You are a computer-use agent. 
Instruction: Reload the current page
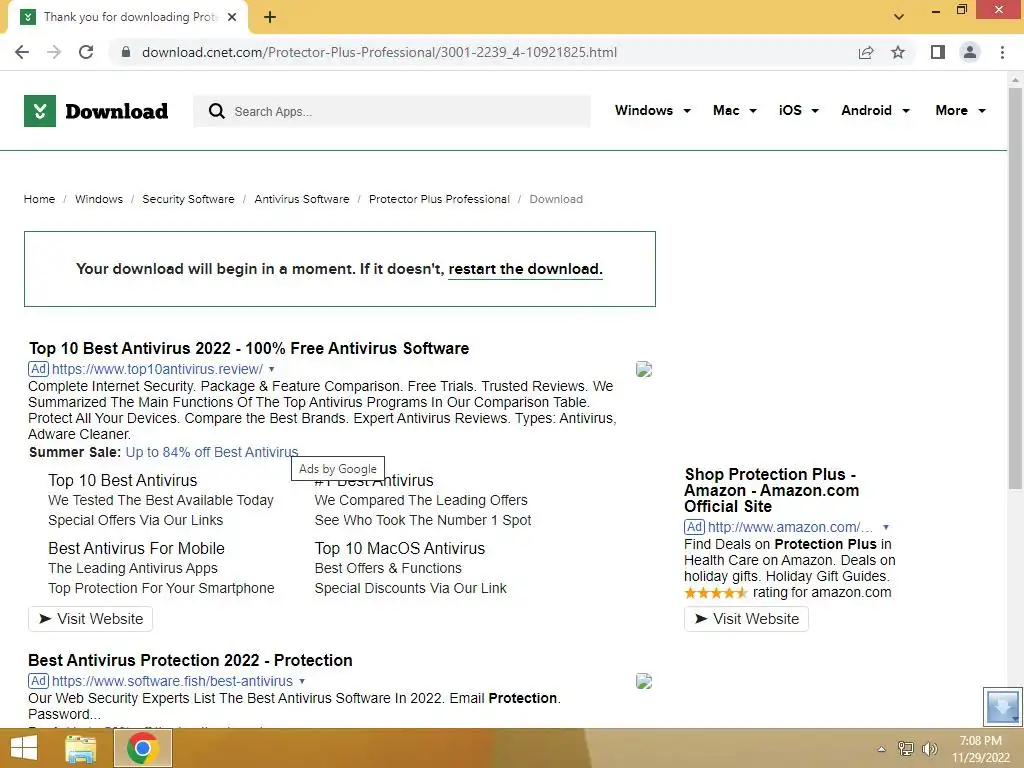(86, 52)
